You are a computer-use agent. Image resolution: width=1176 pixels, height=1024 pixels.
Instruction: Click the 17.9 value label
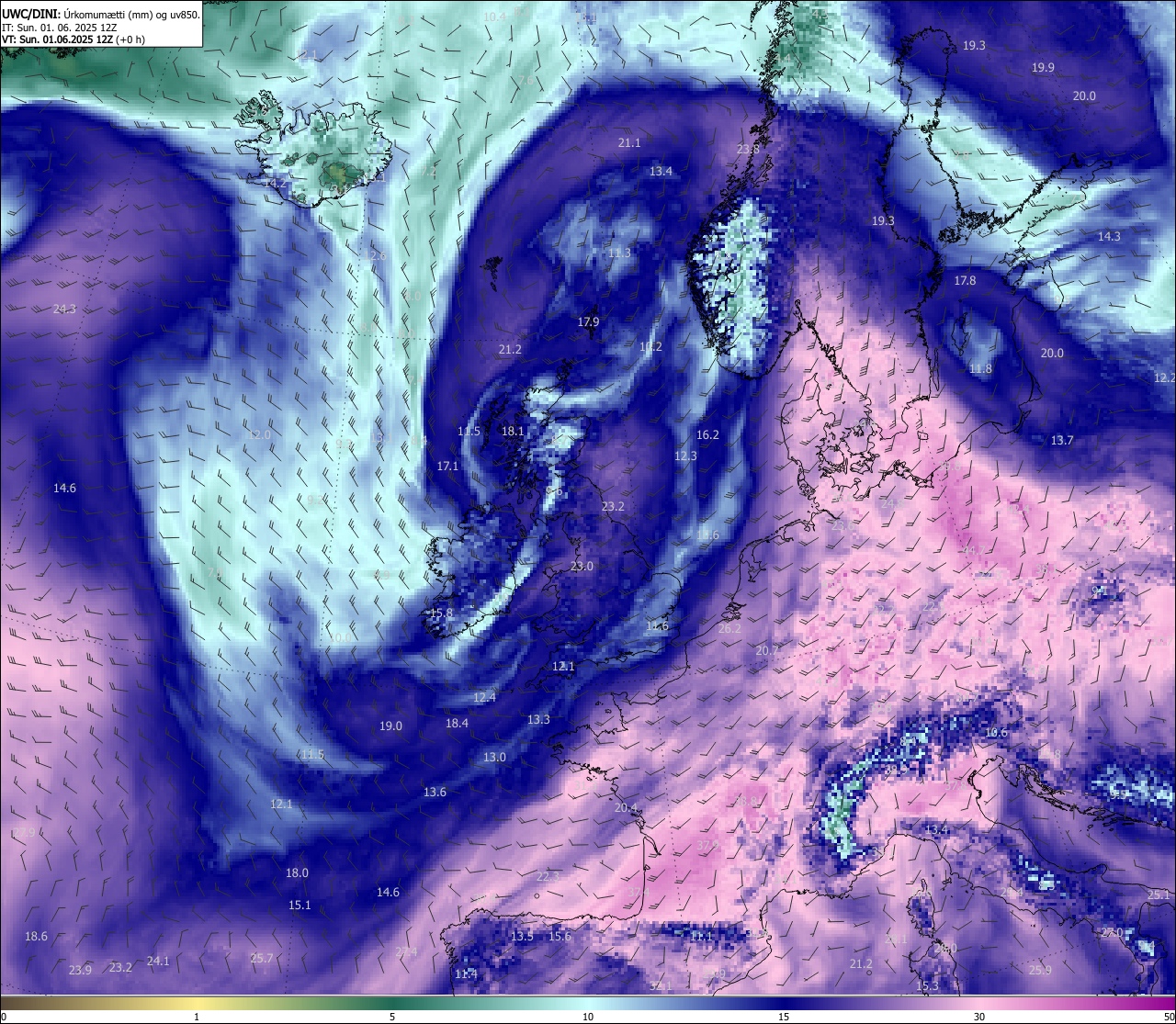588,322
